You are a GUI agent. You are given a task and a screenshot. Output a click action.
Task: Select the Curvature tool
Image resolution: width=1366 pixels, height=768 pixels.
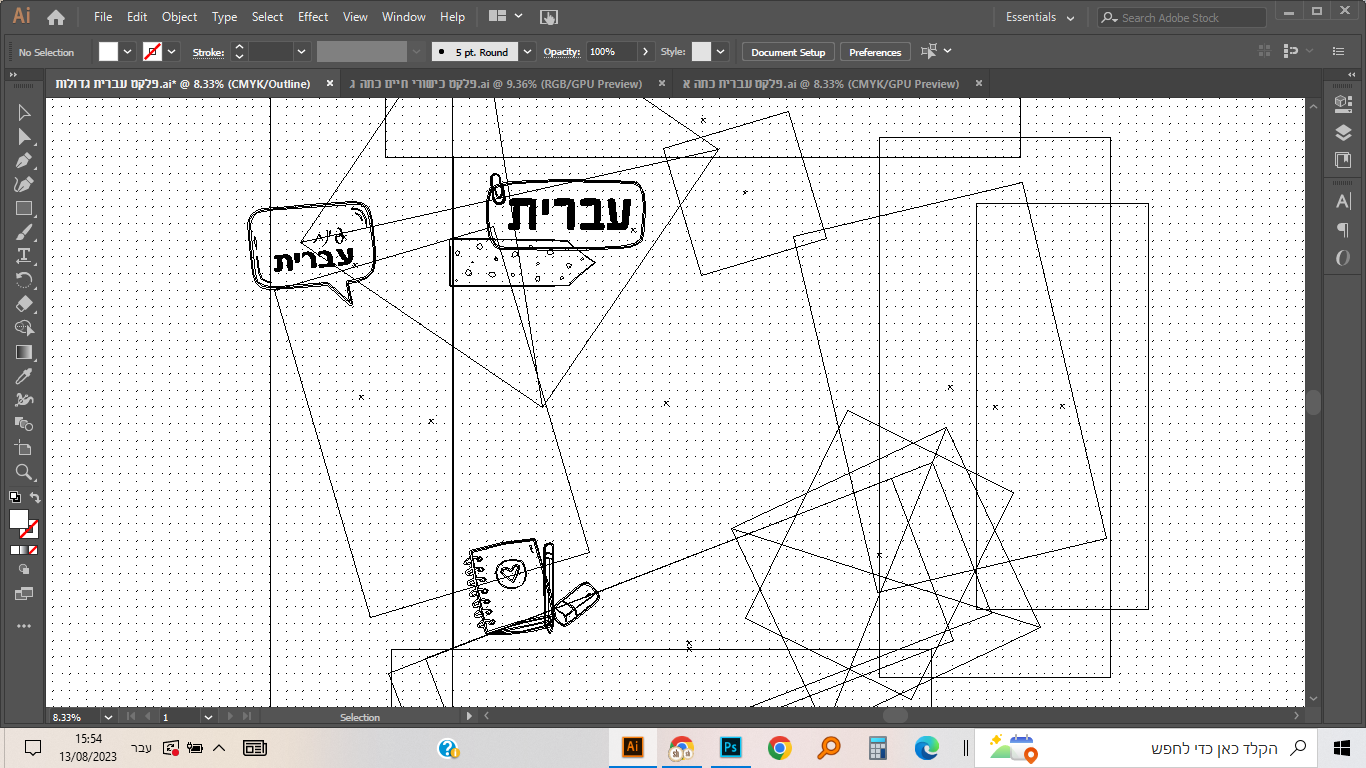24,184
